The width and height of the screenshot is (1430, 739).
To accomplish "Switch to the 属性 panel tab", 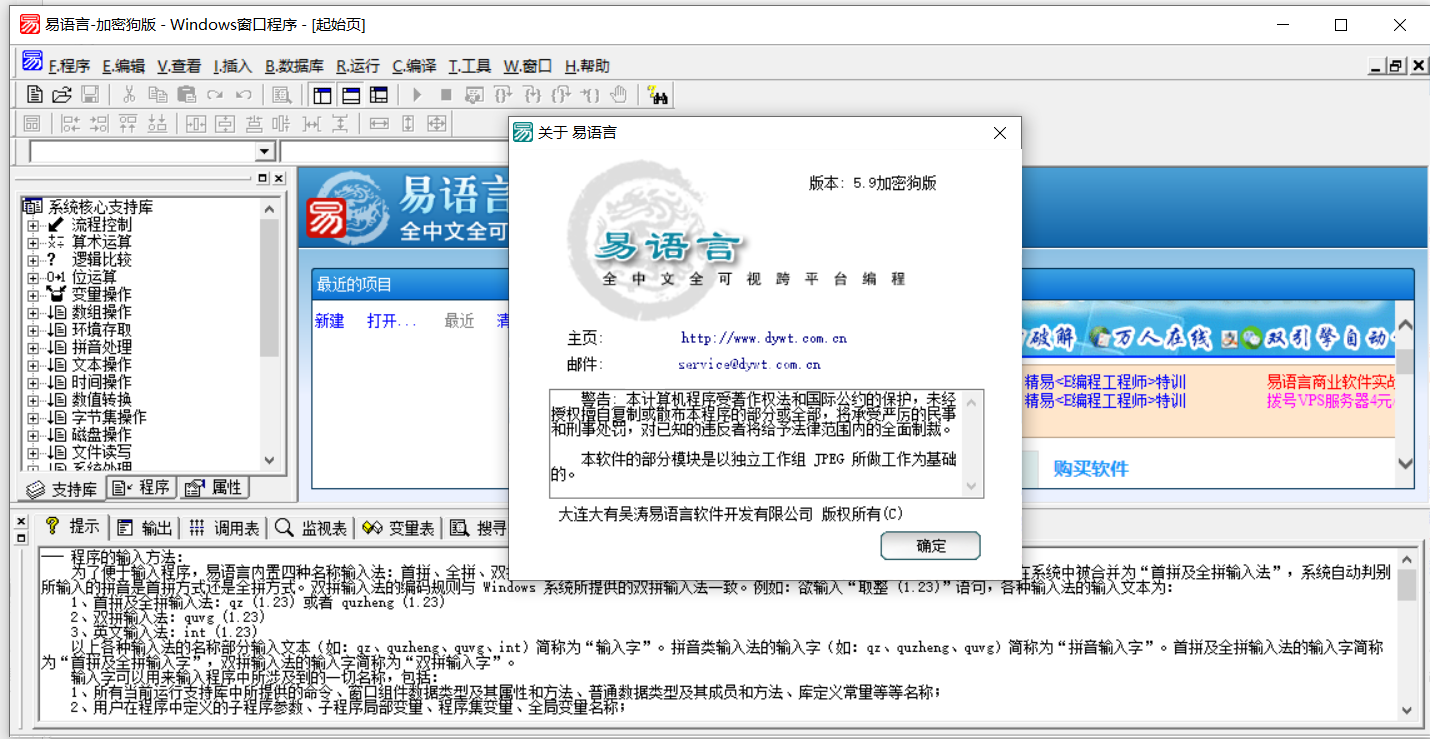I will click(x=214, y=488).
